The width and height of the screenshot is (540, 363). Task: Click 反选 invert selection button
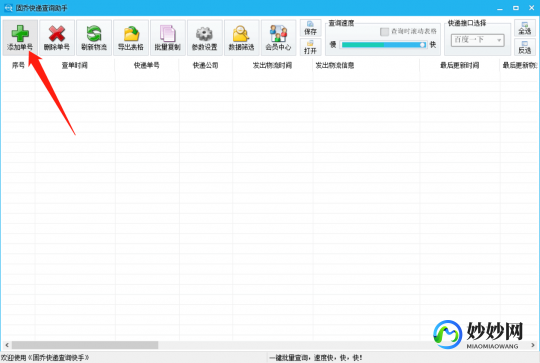[525, 47]
